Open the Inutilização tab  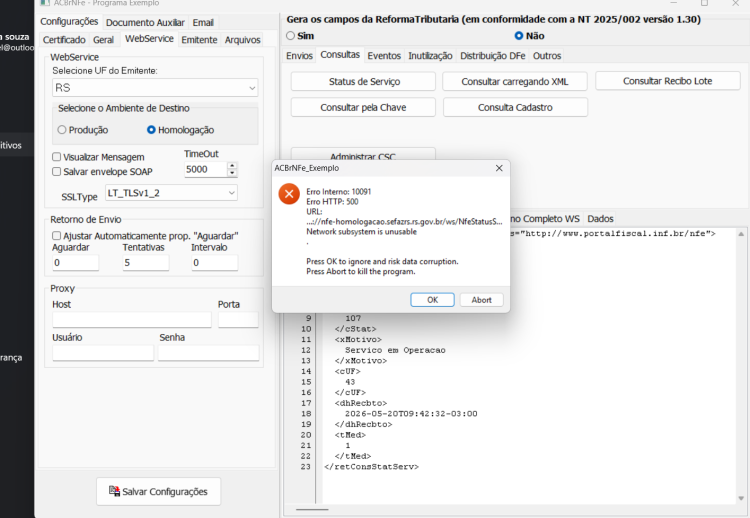(430, 55)
